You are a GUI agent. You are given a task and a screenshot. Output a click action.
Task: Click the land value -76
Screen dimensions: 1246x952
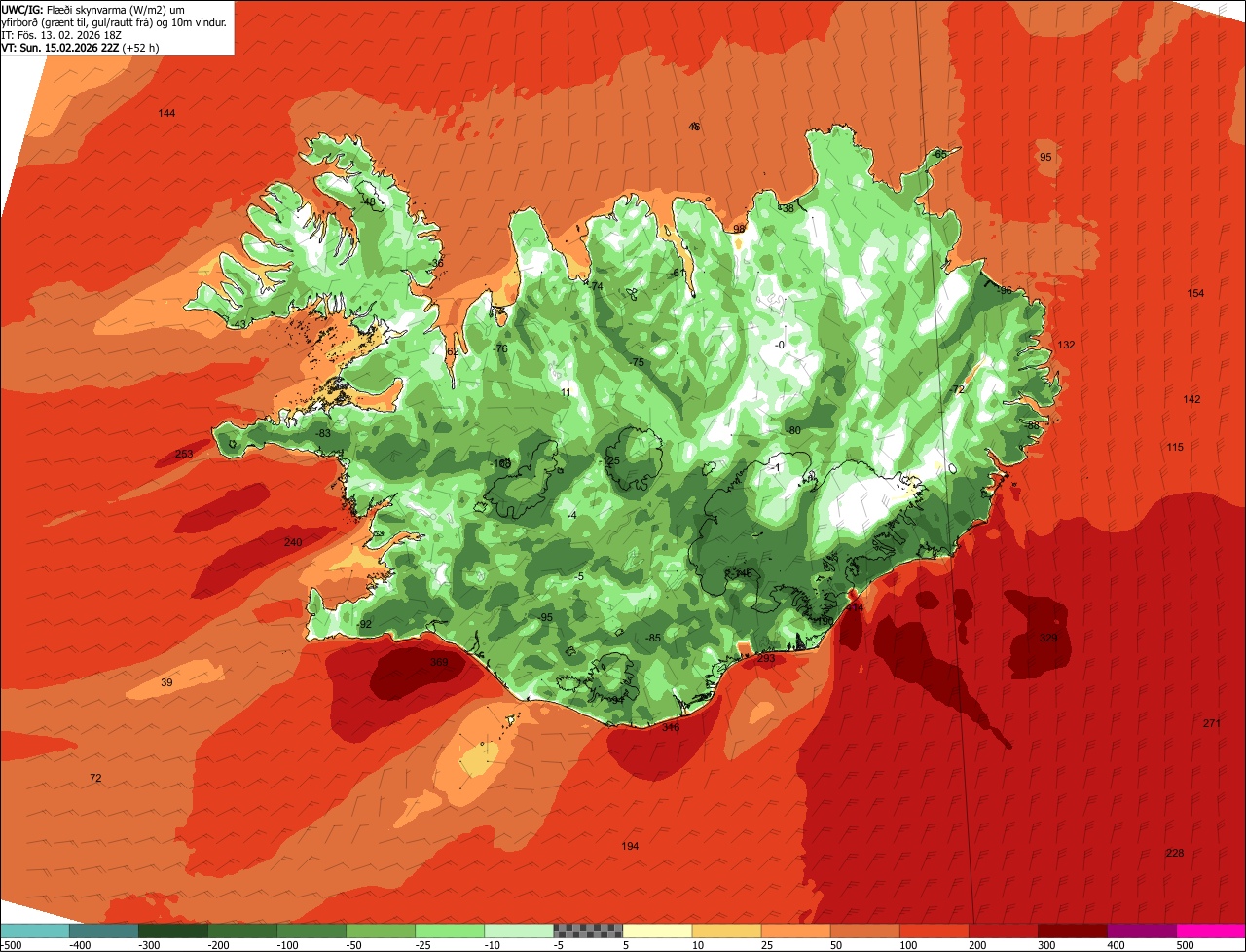(x=500, y=349)
